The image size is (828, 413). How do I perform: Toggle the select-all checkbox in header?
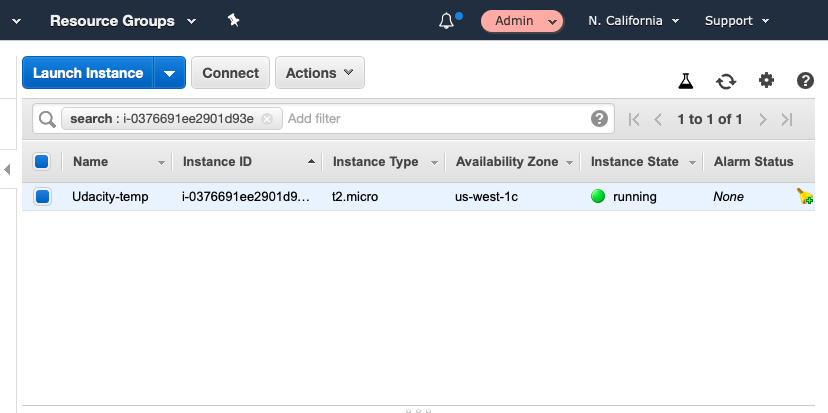tap(42, 161)
